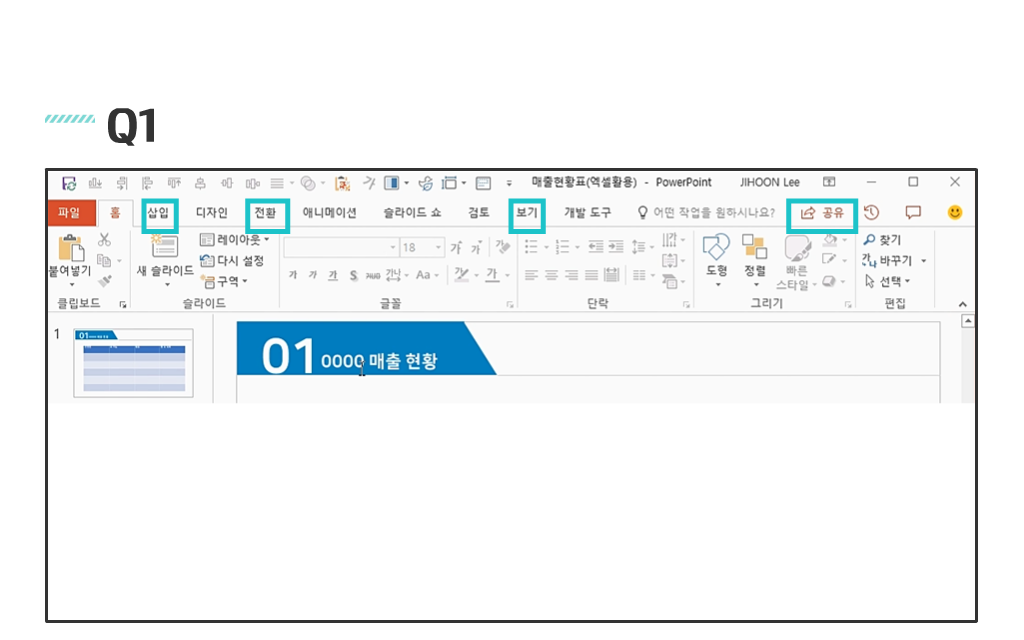Click the Paste clipboard icon
This screenshot has height=640, width=1024.
pyautogui.click(x=71, y=248)
